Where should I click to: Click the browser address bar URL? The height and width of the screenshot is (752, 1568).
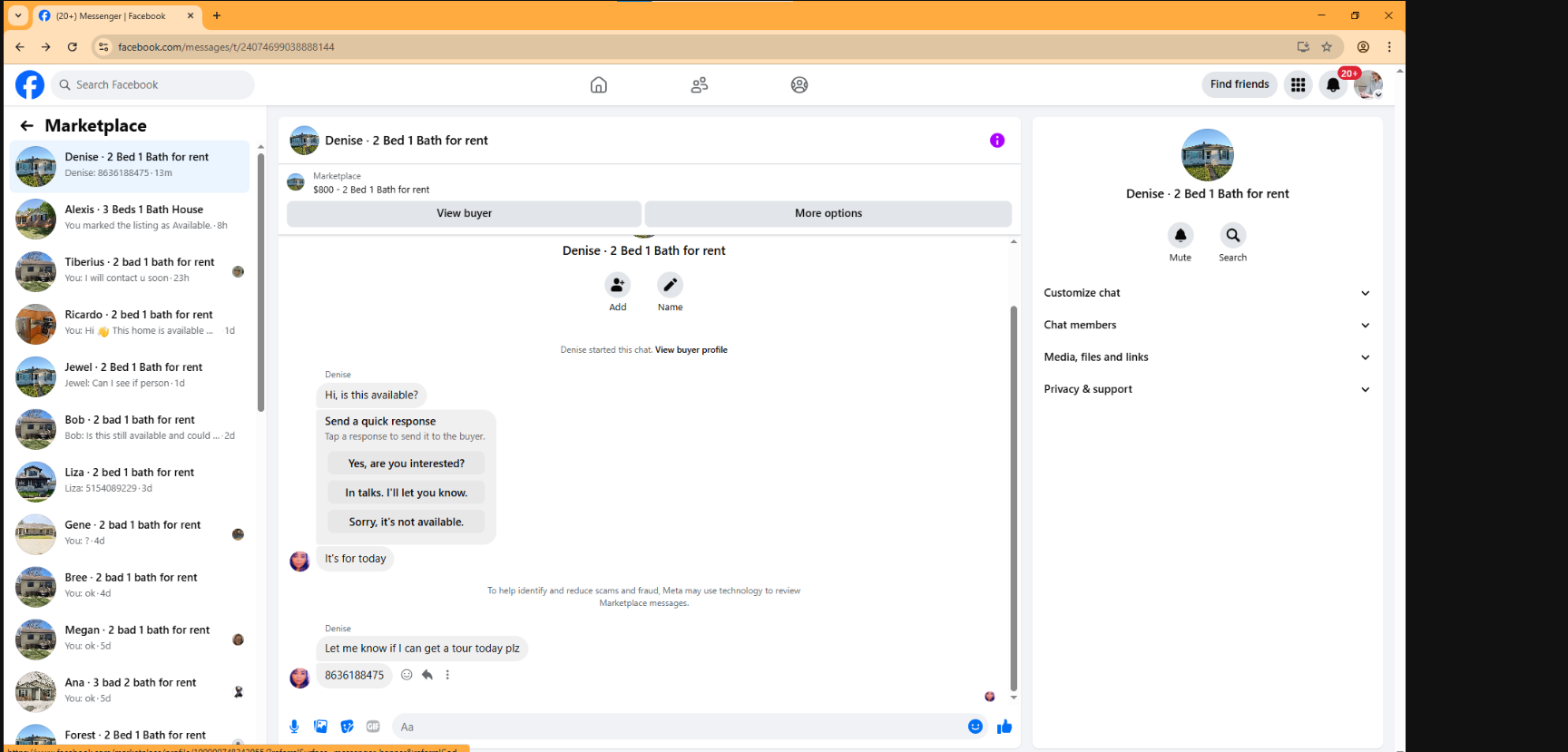click(x=226, y=47)
